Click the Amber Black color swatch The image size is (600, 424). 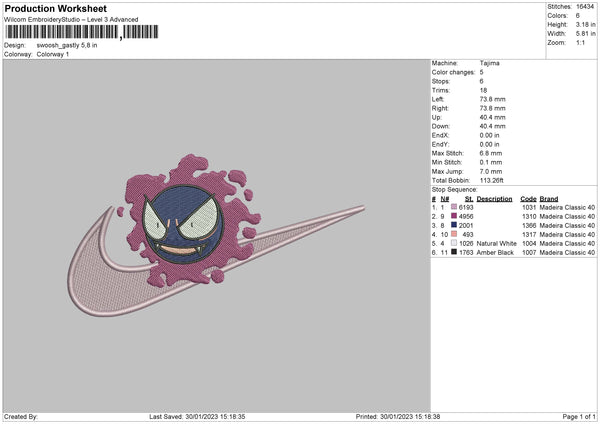tap(454, 252)
